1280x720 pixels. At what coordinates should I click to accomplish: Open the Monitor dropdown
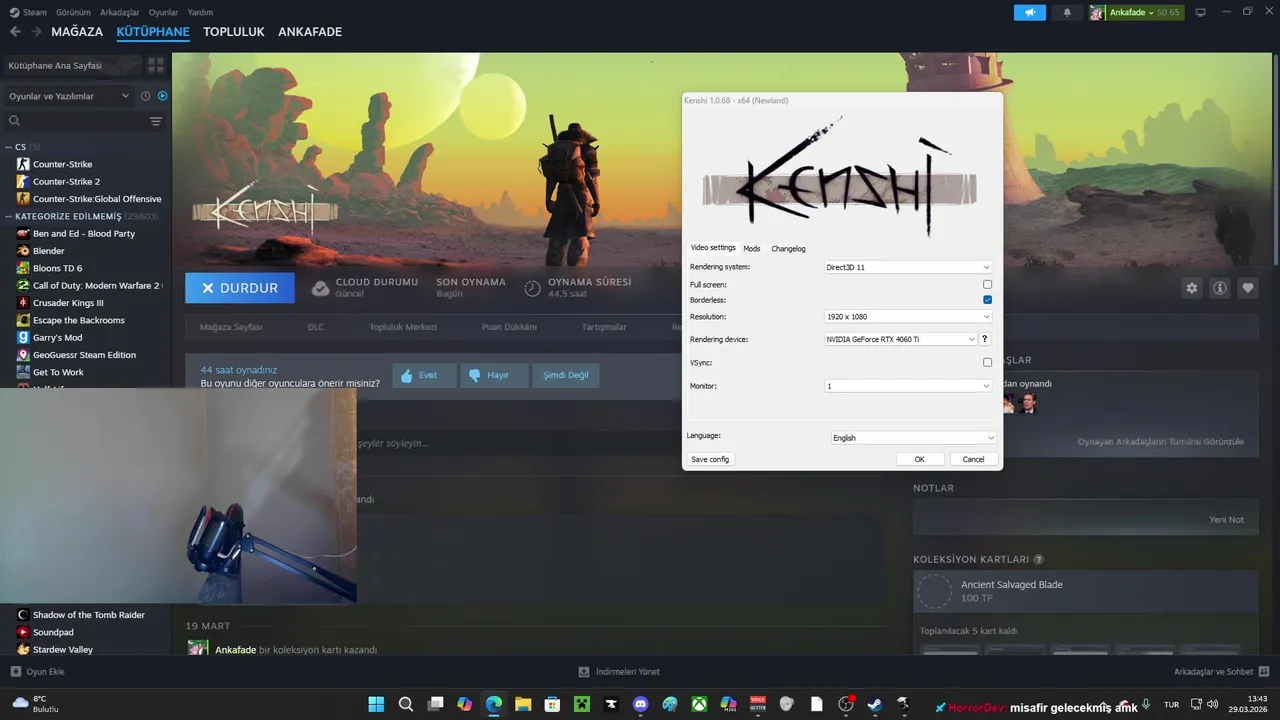[x=907, y=385]
